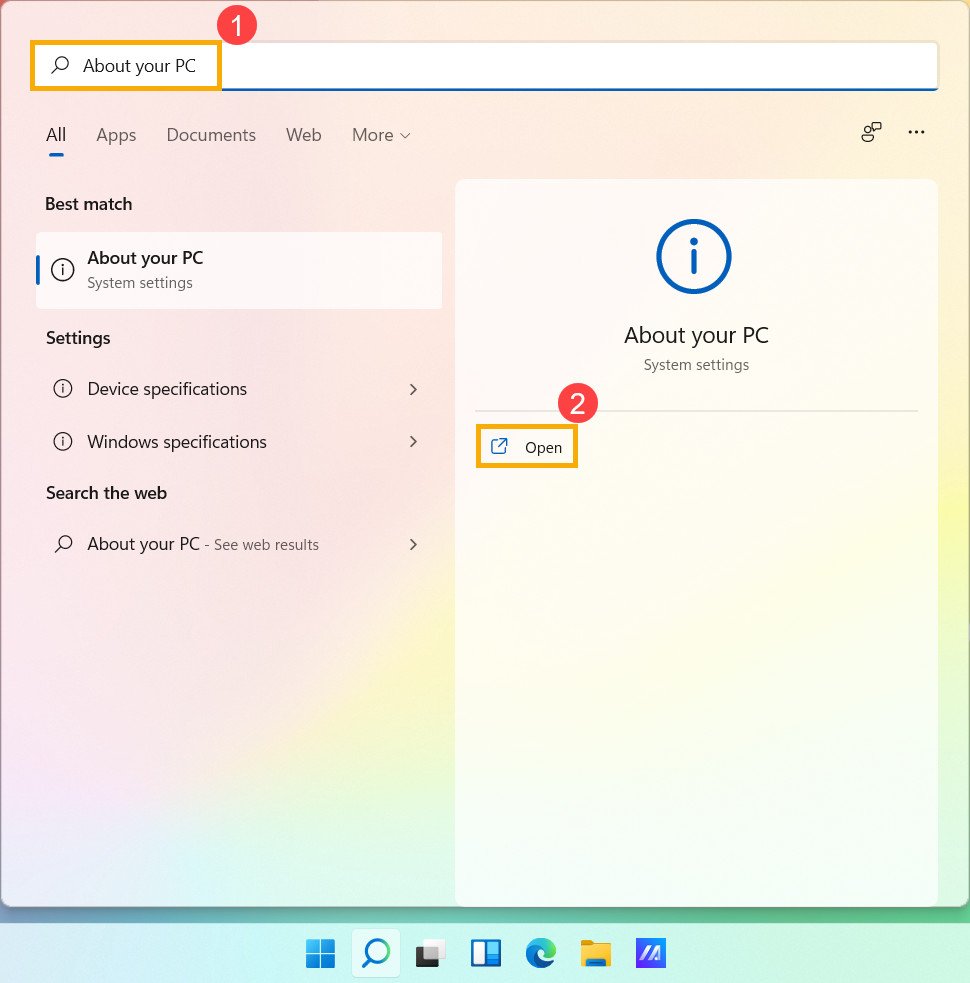The width and height of the screenshot is (970, 983).
Task: Select the All tab
Action: [56, 135]
